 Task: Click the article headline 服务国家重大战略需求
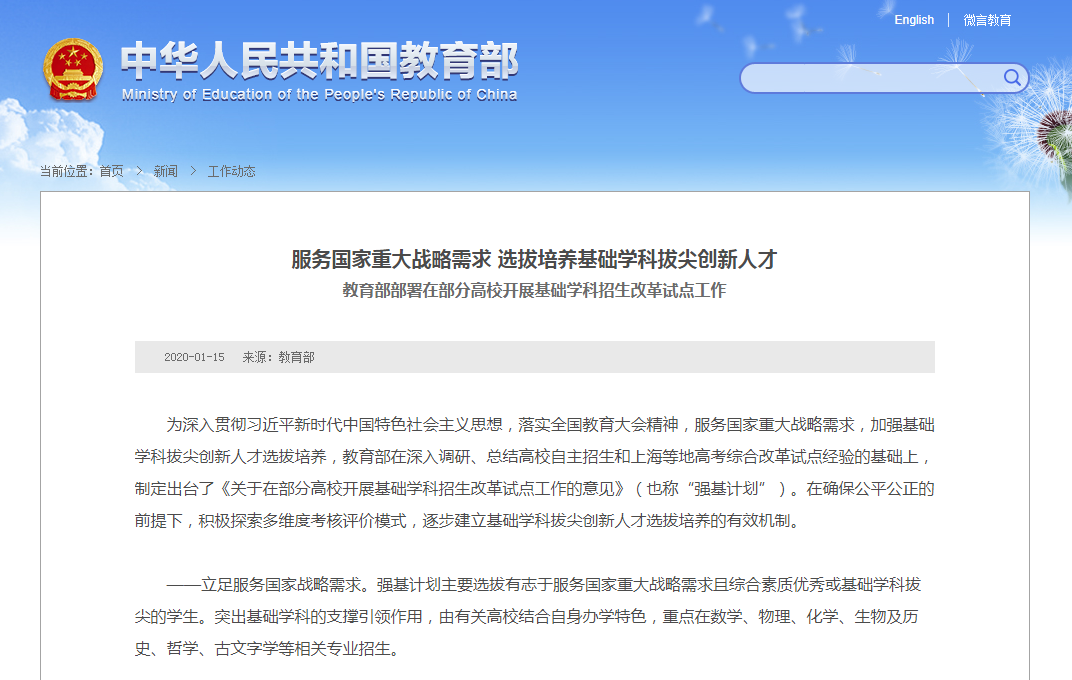(534, 259)
